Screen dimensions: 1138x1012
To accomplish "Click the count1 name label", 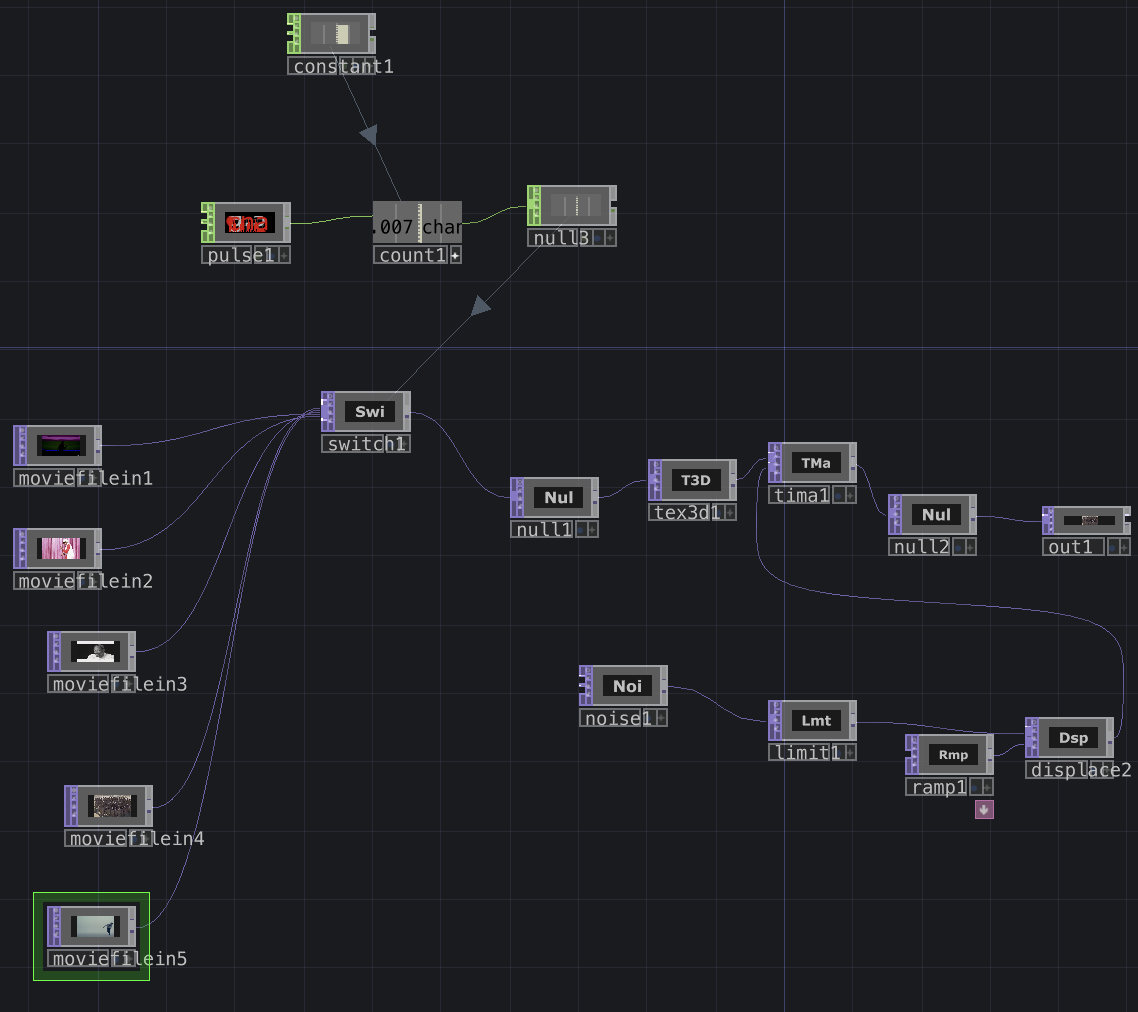I will (411, 255).
